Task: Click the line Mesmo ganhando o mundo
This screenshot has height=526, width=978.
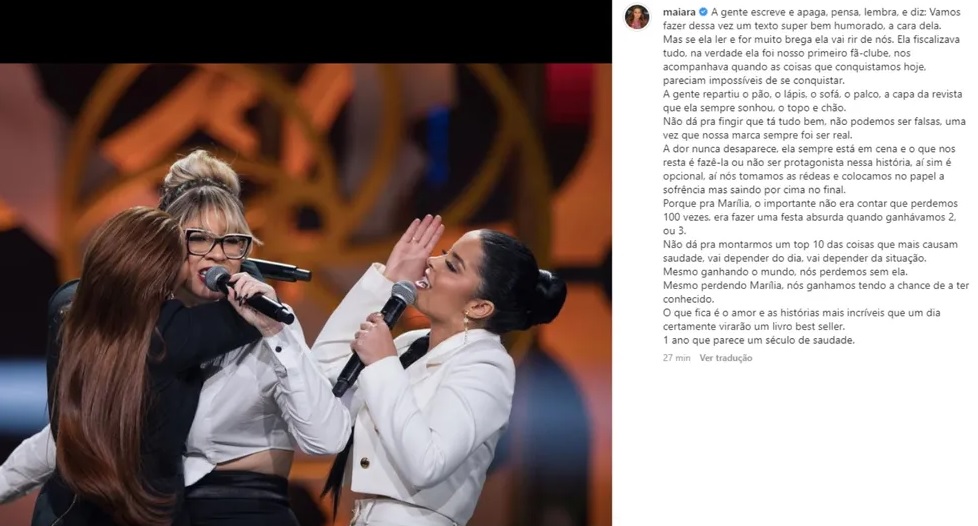Action: (x=785, y=272)
